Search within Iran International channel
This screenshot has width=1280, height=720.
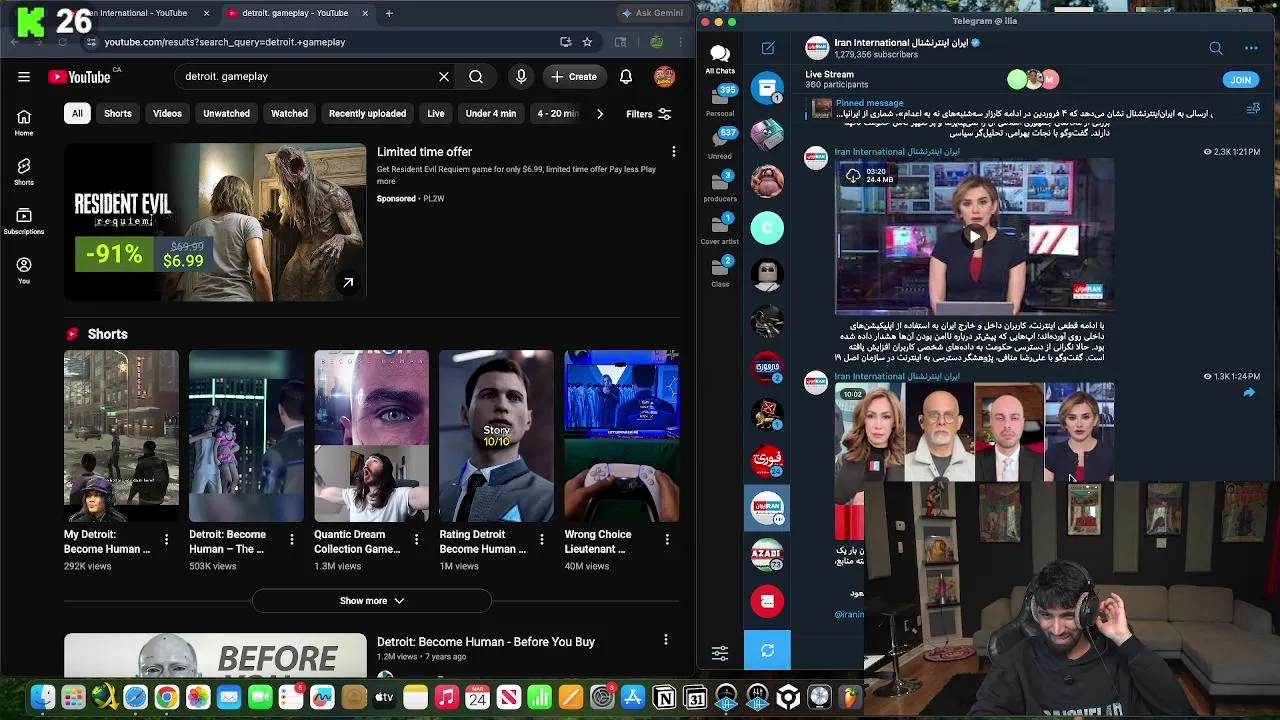(x=1216, y=48)
